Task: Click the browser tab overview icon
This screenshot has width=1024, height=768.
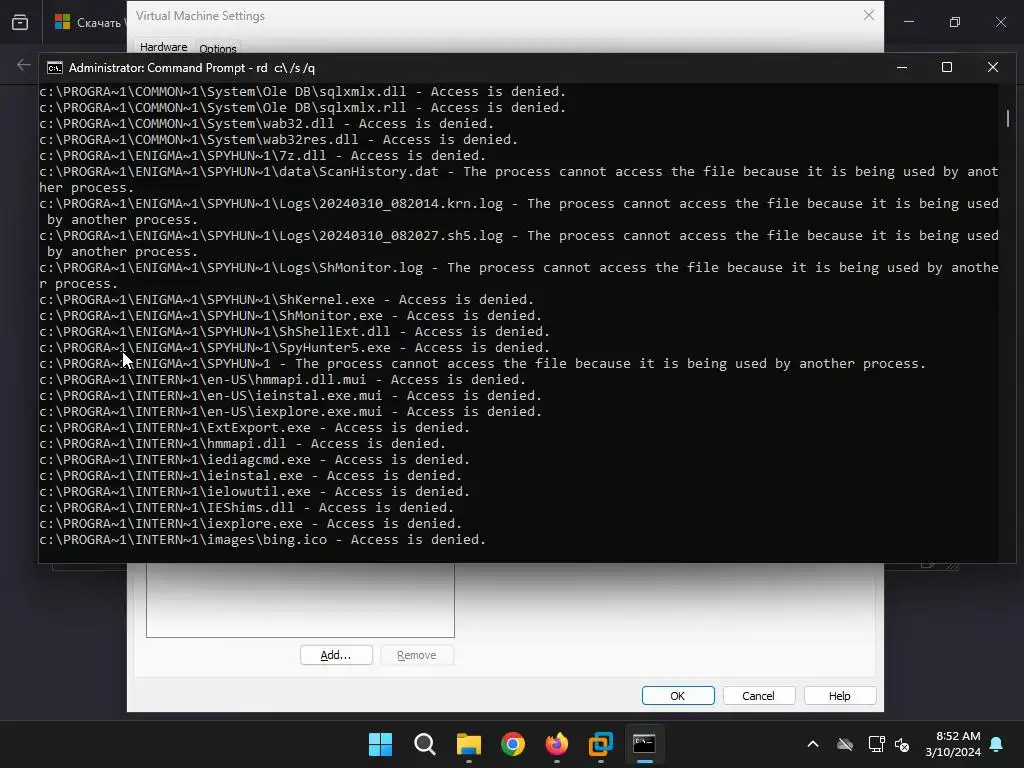Action: [20, 22]
